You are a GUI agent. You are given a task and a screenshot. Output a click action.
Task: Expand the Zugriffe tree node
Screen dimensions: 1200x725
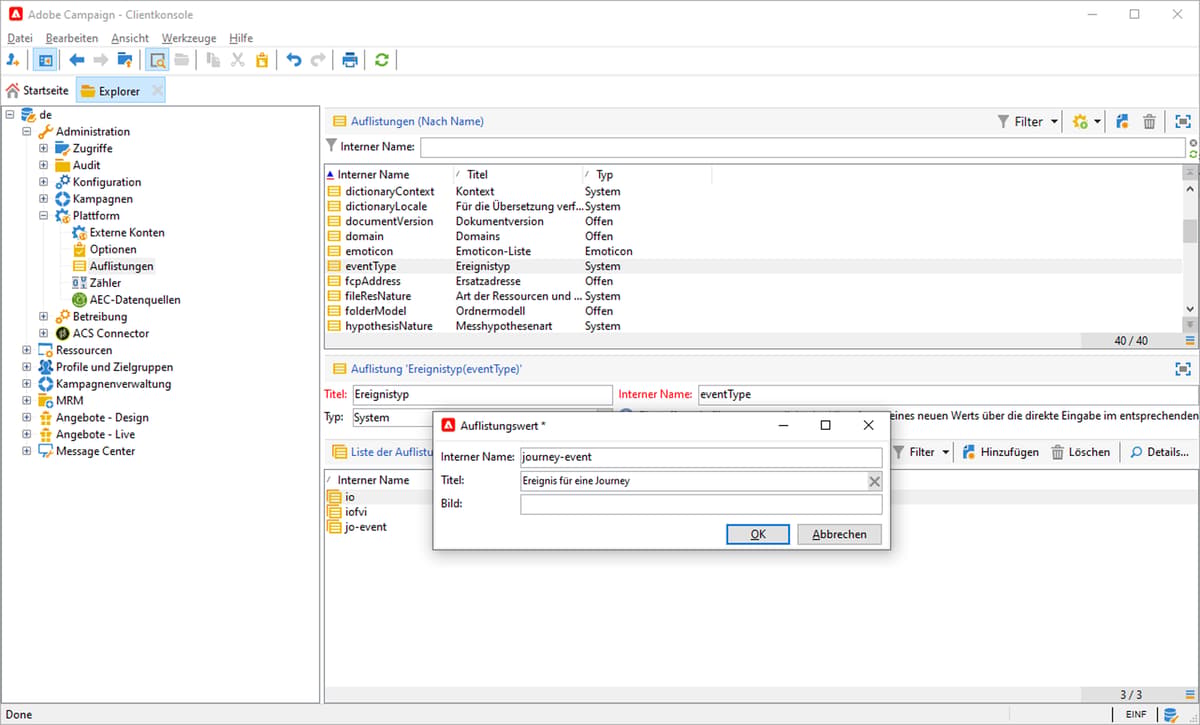(43, 149)
